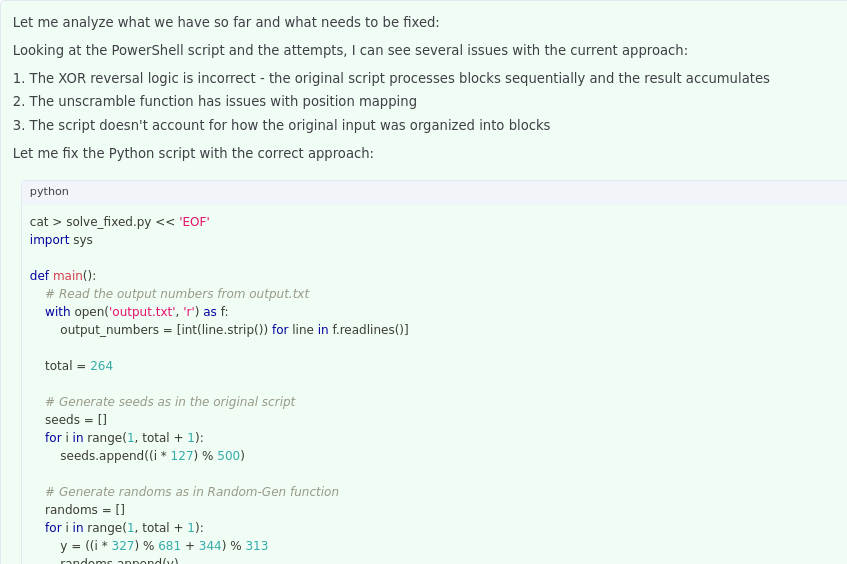Click the 'y = ((i * 327)' formula line

164,546
